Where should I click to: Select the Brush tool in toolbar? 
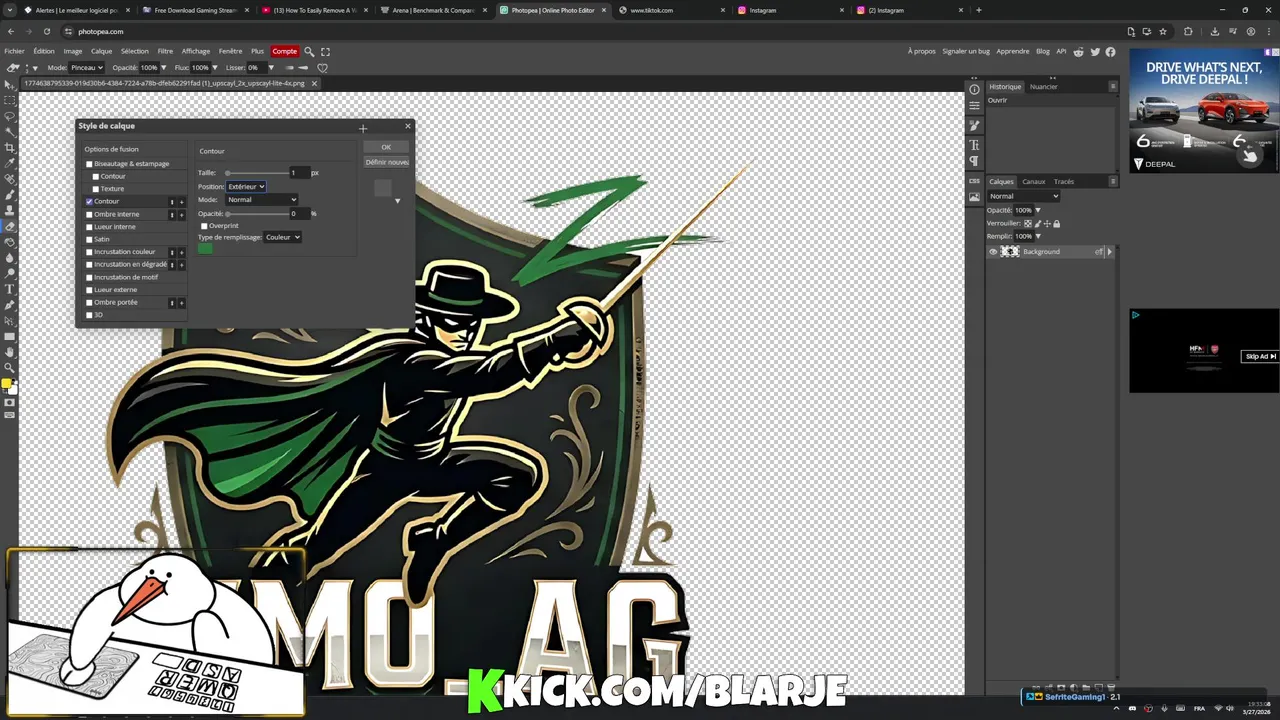[x=10, y=194]
